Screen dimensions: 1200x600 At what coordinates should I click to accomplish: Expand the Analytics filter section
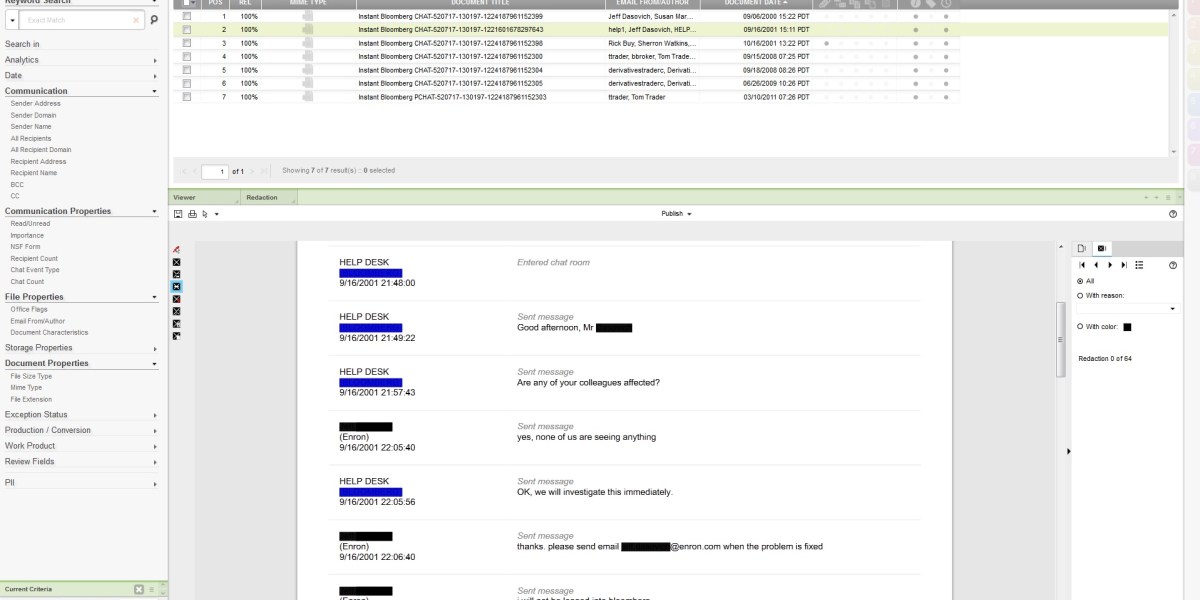click(80, 60)
